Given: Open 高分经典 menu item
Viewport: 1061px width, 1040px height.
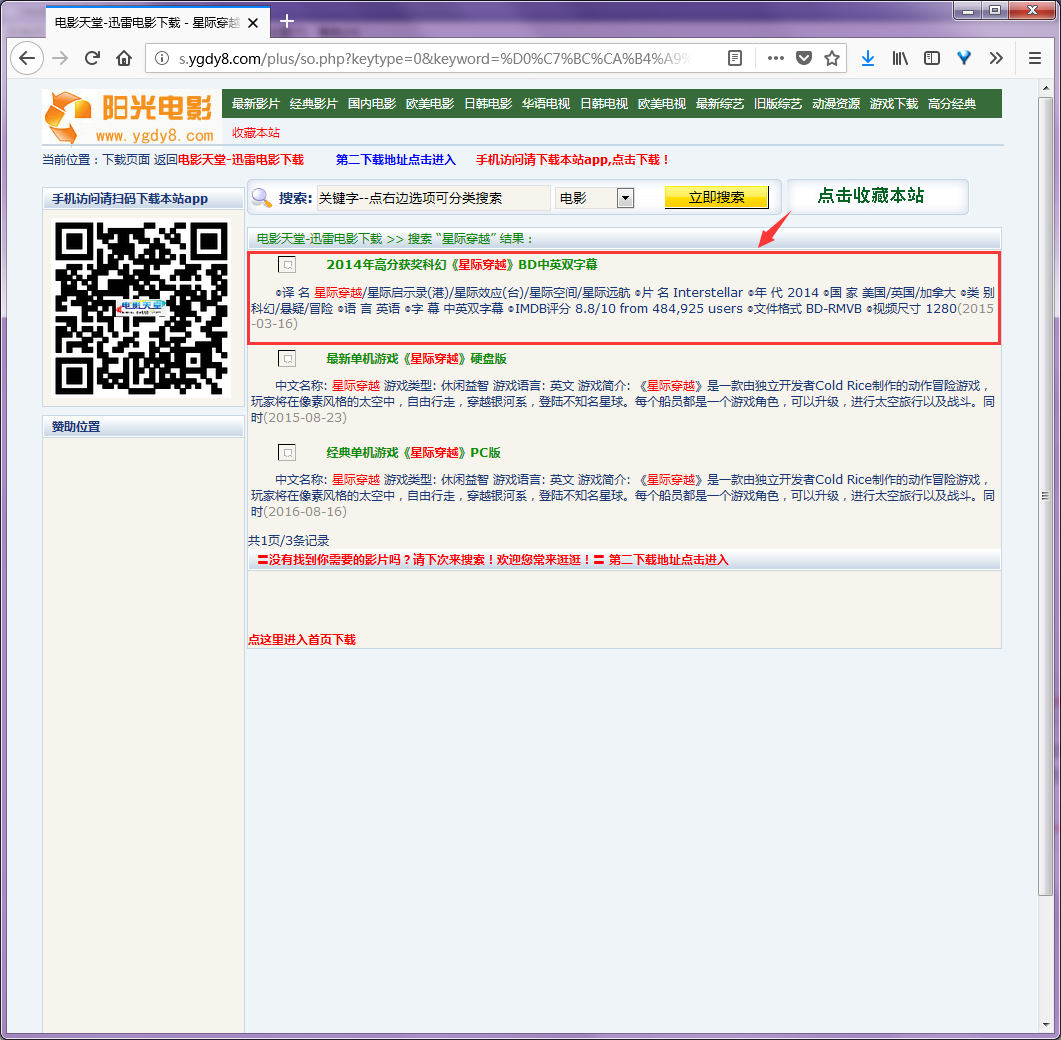Looking at the screenshot, I should click(952, 104).
